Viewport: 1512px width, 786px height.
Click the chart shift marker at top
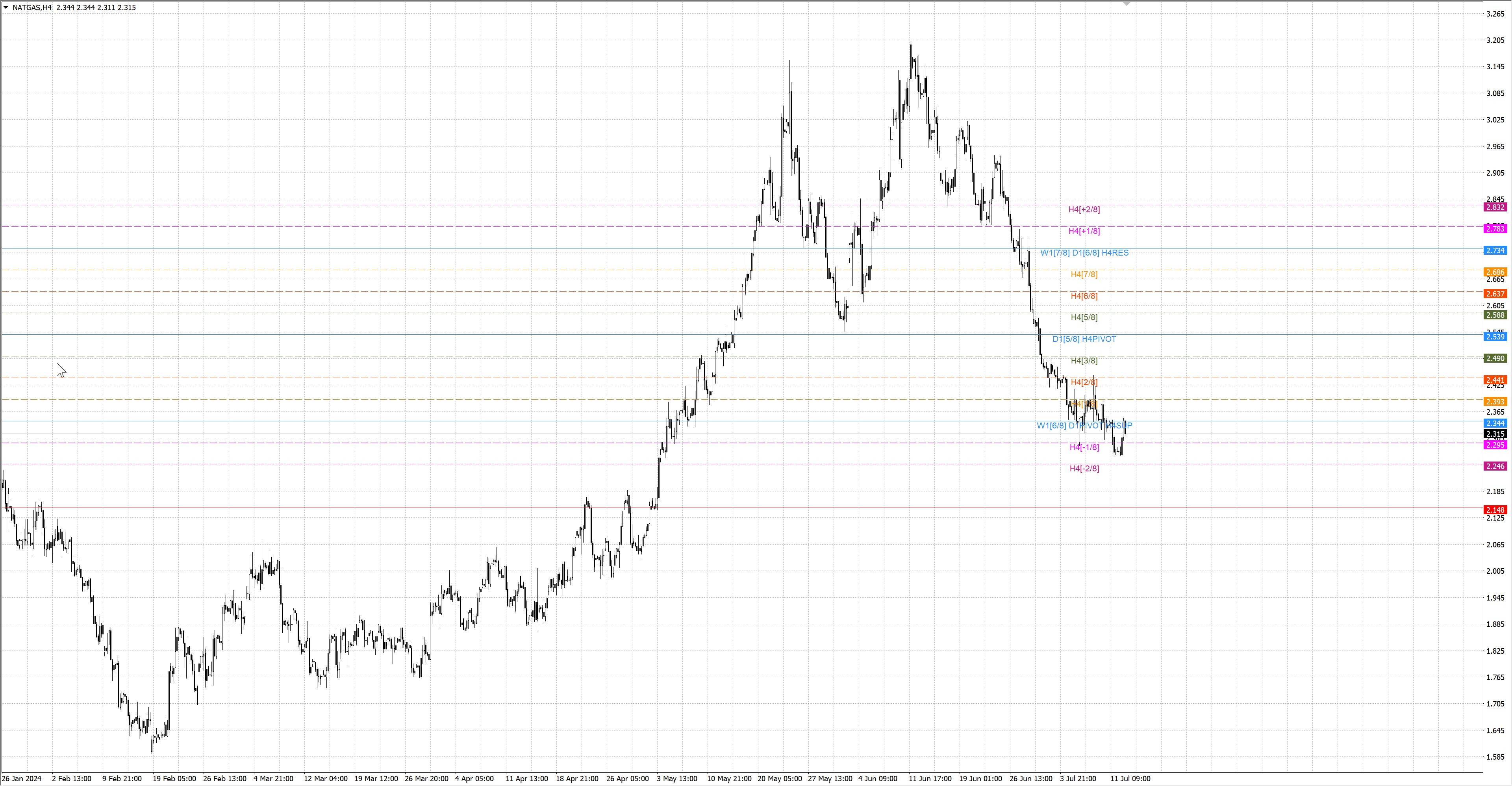(1127, 4)
